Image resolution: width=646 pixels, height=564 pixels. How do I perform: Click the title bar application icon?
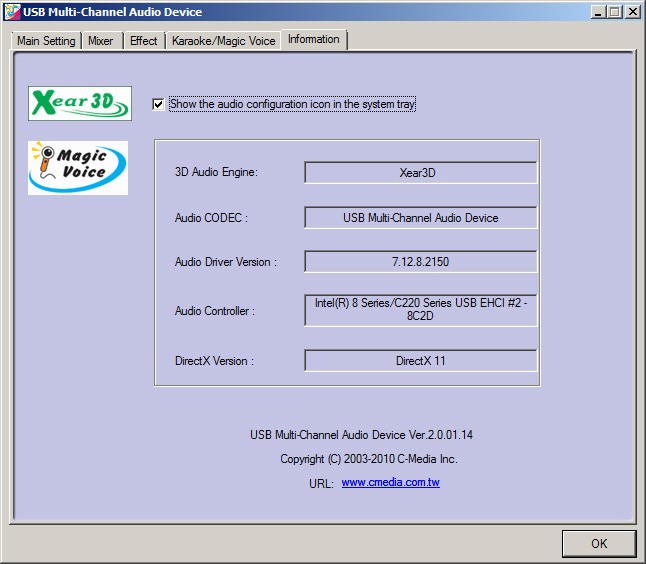coord(11,12)
